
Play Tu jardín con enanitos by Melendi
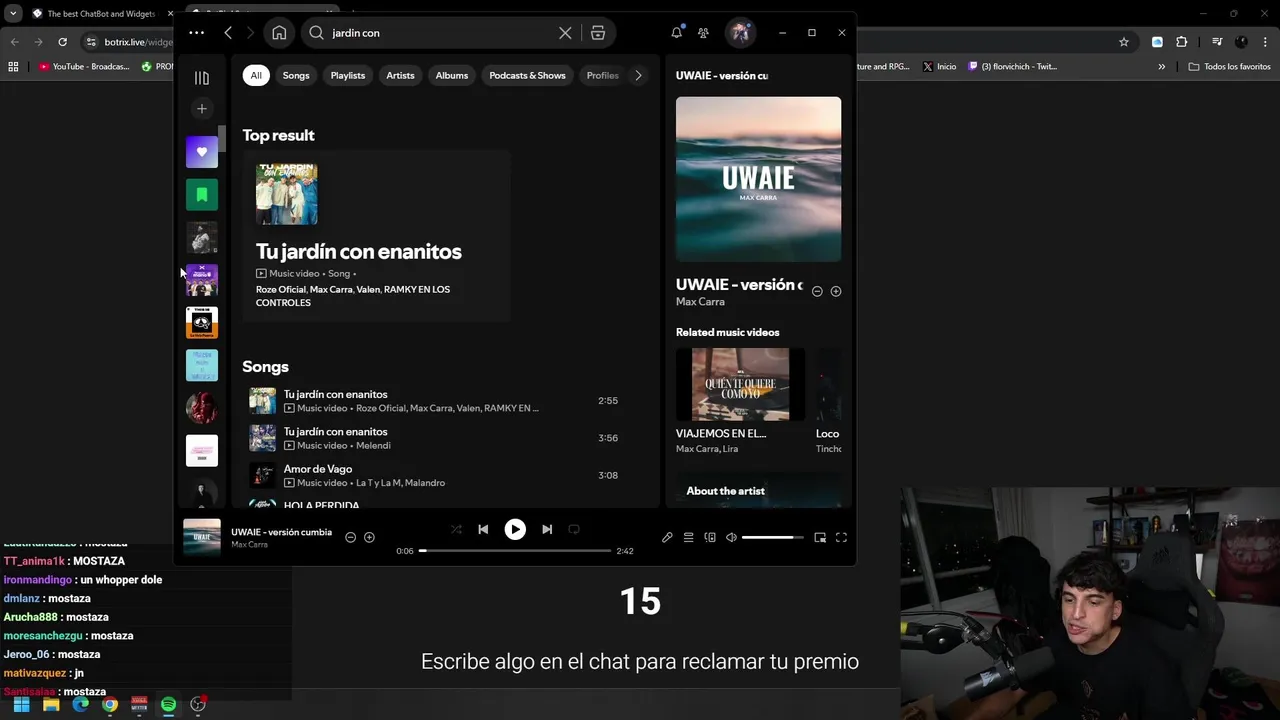pos(436,438)
